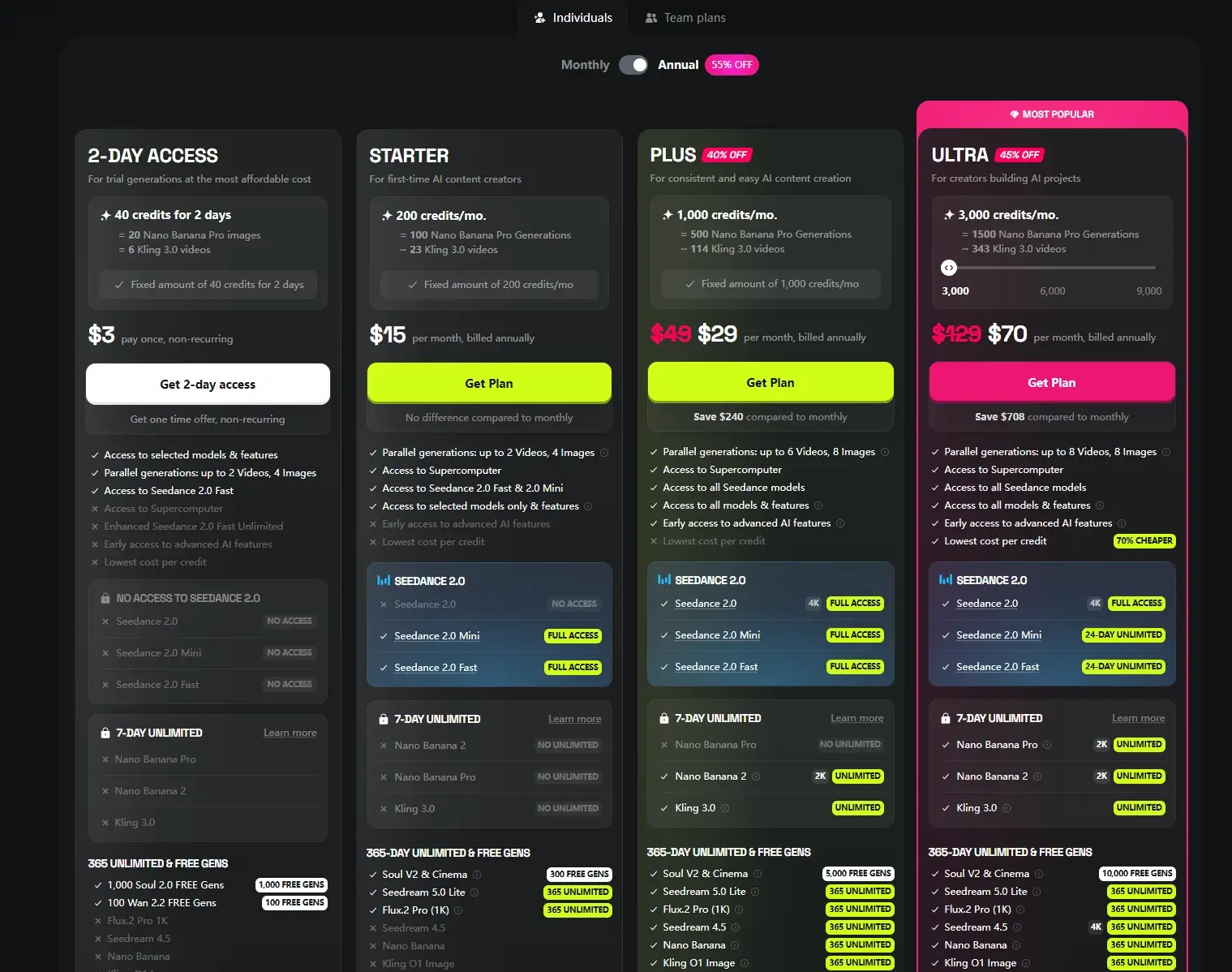Click the 55% OFF badge
The height and width of the screenshot is (972, 1232).
pyautogui.click(x=732, y=65)
